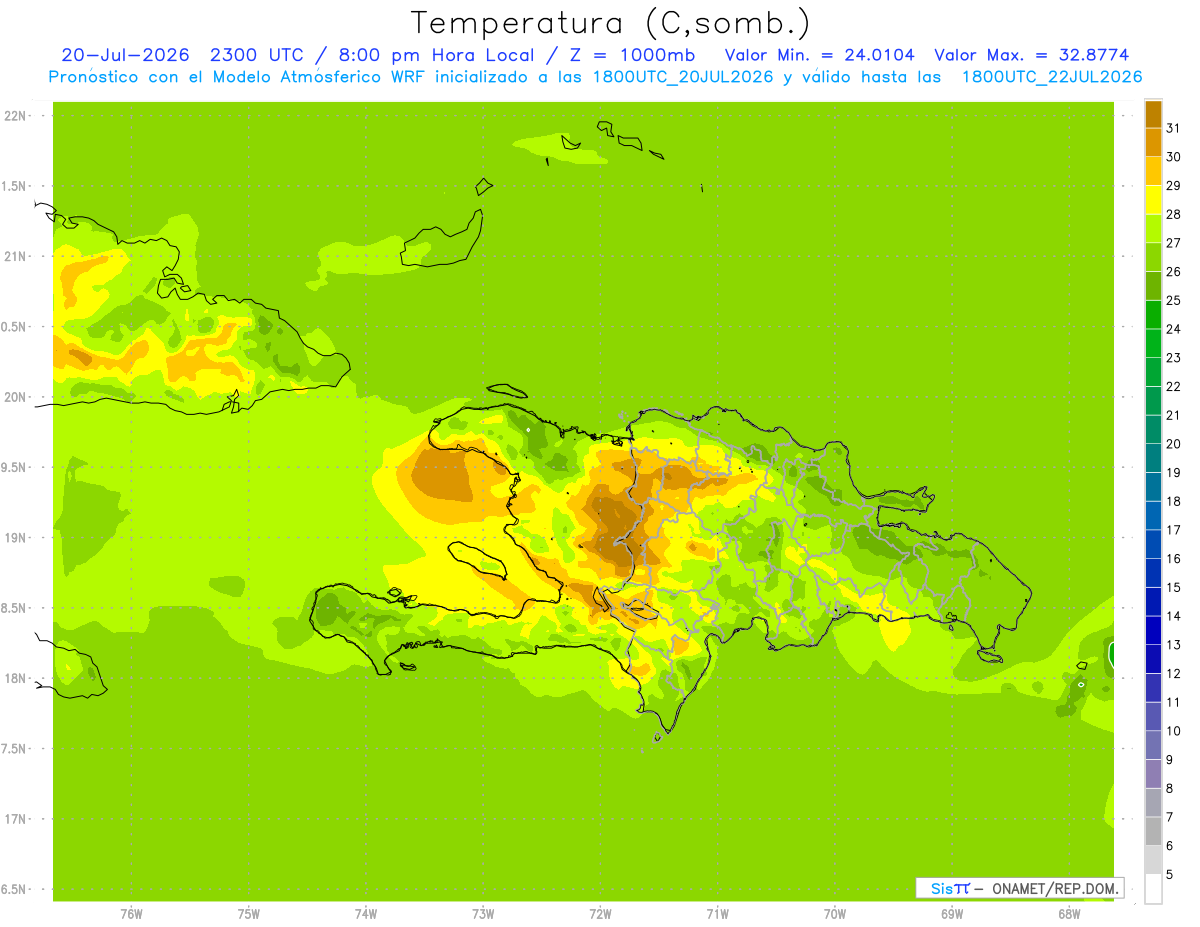The height and width of the screenshot is (927, 1200).
Task: Click the "22N" latitude axis label
Action: click(x=15, y=116)
